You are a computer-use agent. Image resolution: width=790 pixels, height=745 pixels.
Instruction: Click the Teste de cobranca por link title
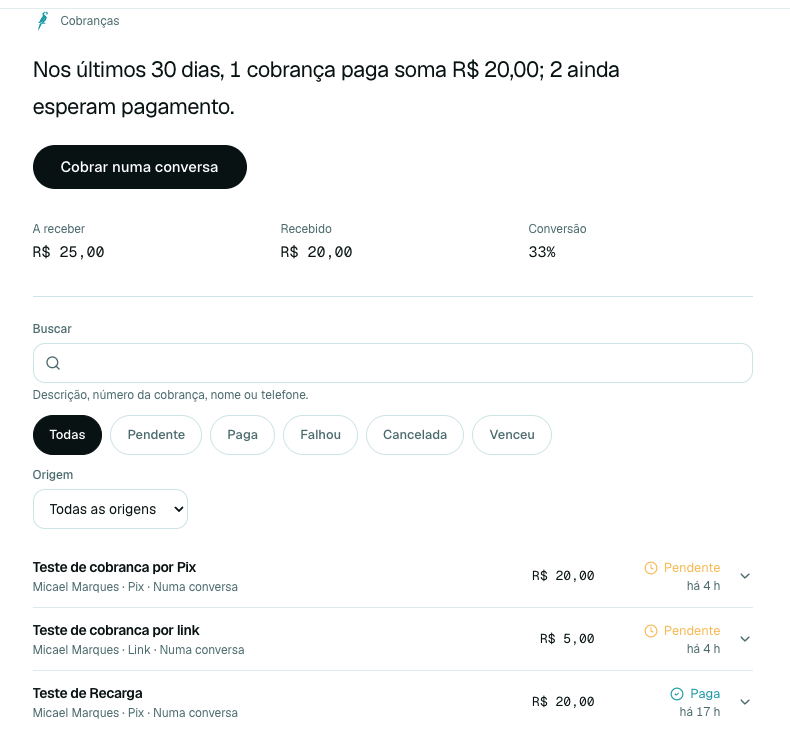[x=116, y=630]
